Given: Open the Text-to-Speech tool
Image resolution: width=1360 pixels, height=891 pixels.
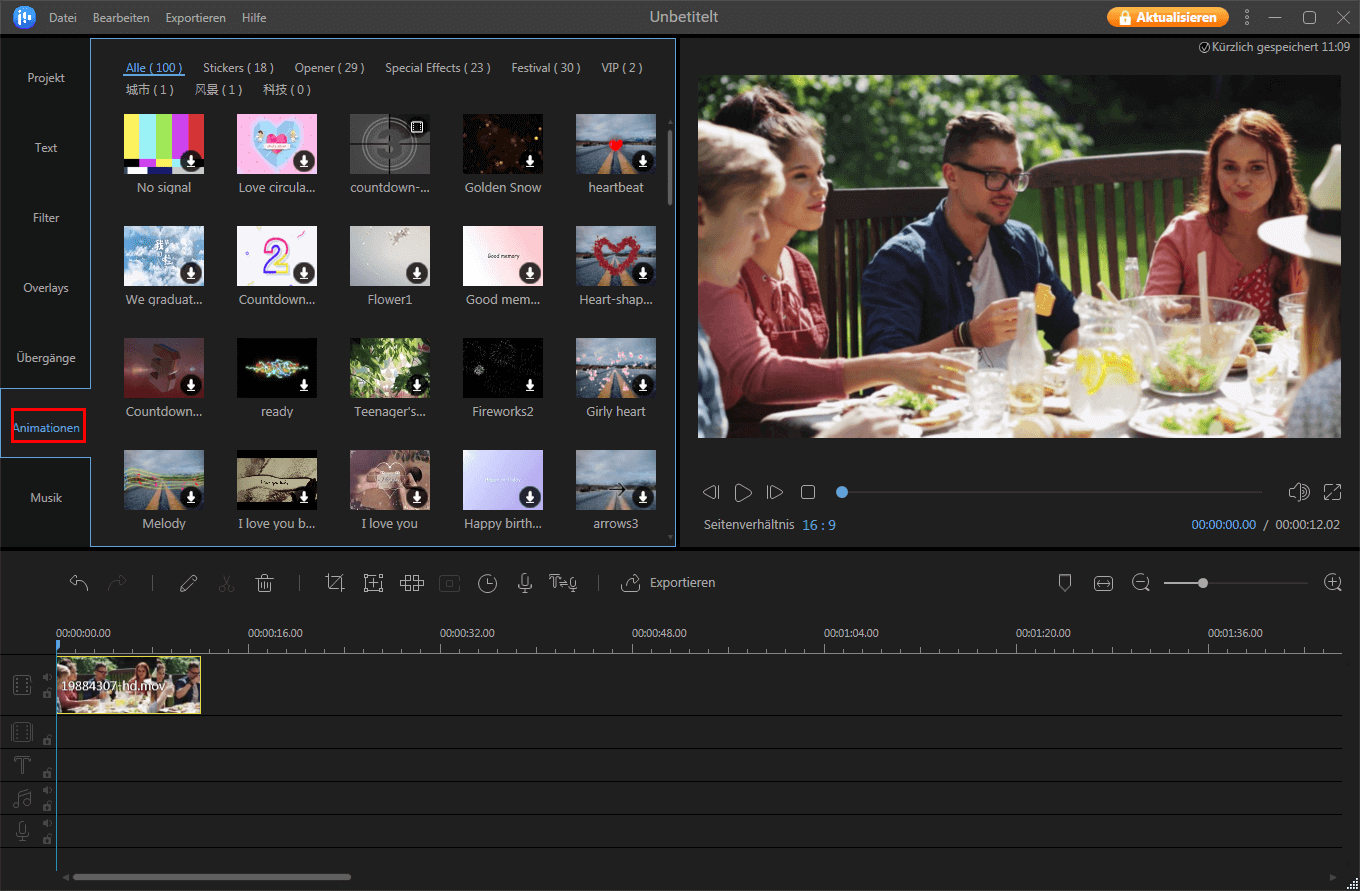Looking at the screenshot, I should point(563,582).
